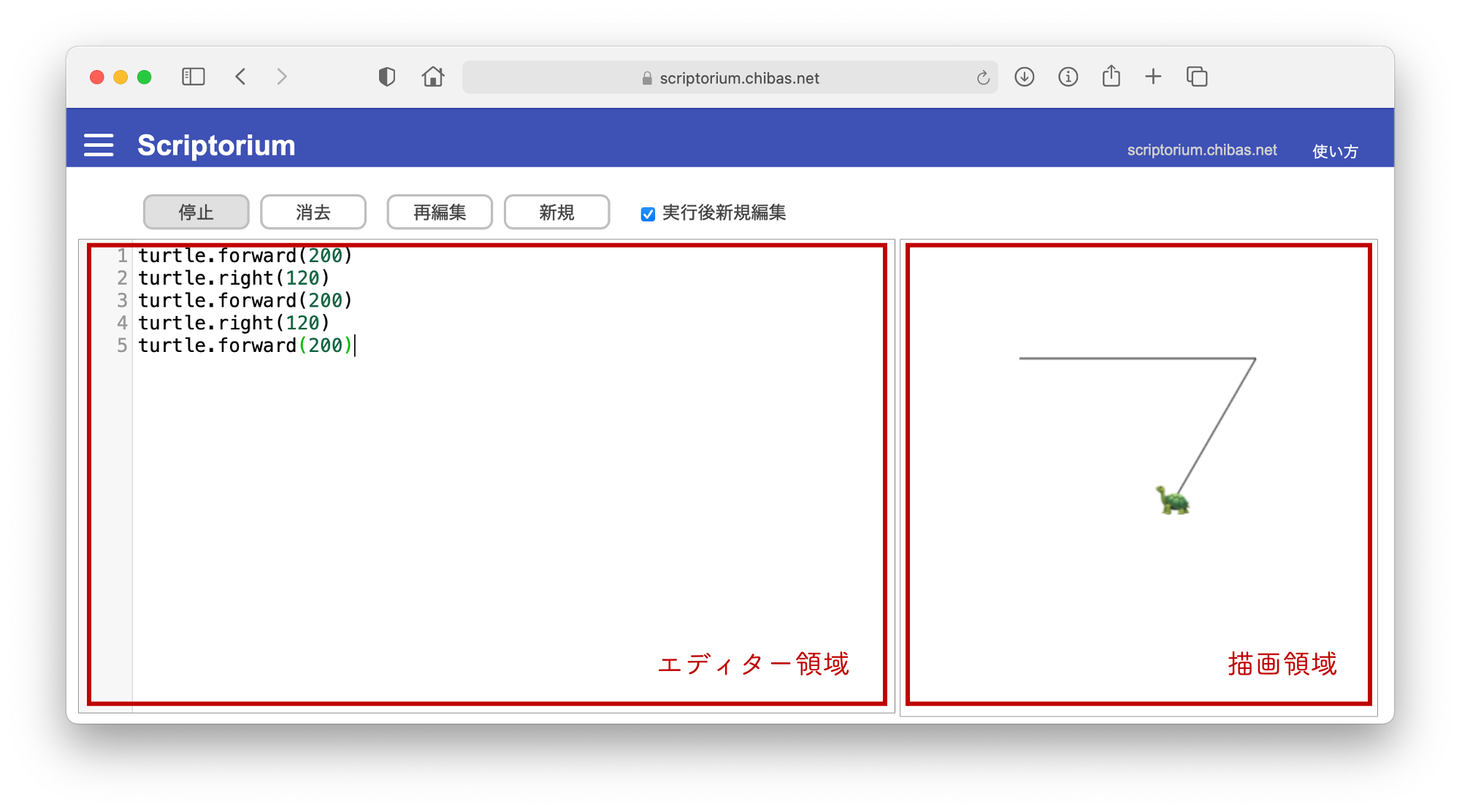
Task: Go to the browser home page icon
Action: [x=433, y=77]
